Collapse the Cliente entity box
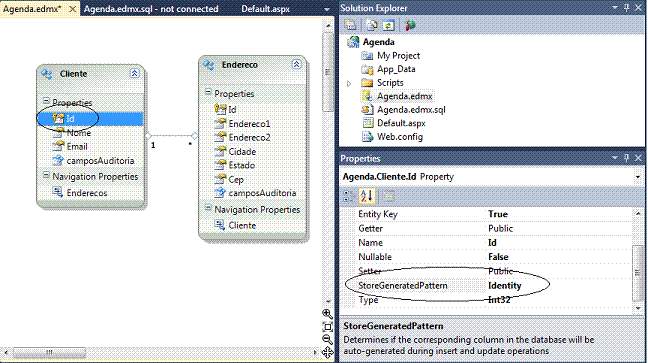Image resolution: width=648 pixels, height=363 pixels. (134, 74)
